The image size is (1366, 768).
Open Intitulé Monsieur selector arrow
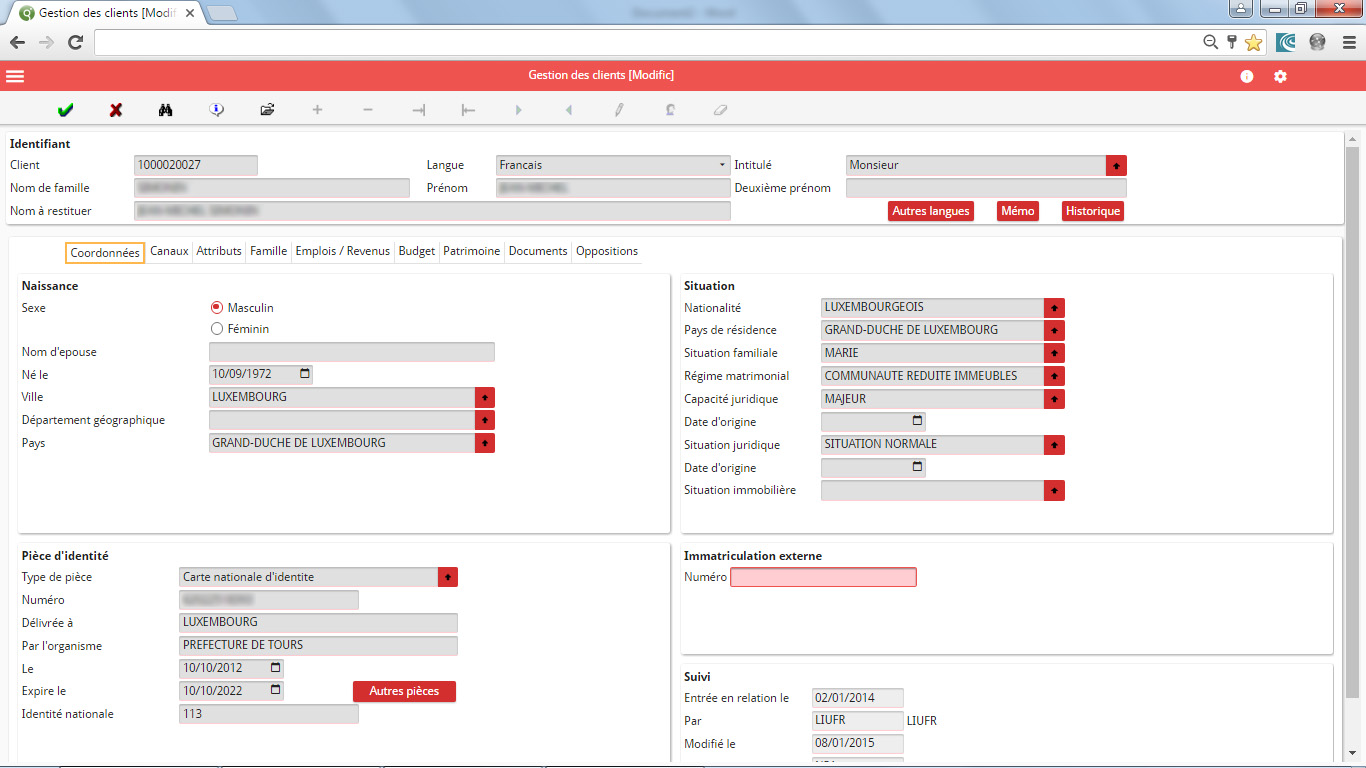tap(1116, 165)
